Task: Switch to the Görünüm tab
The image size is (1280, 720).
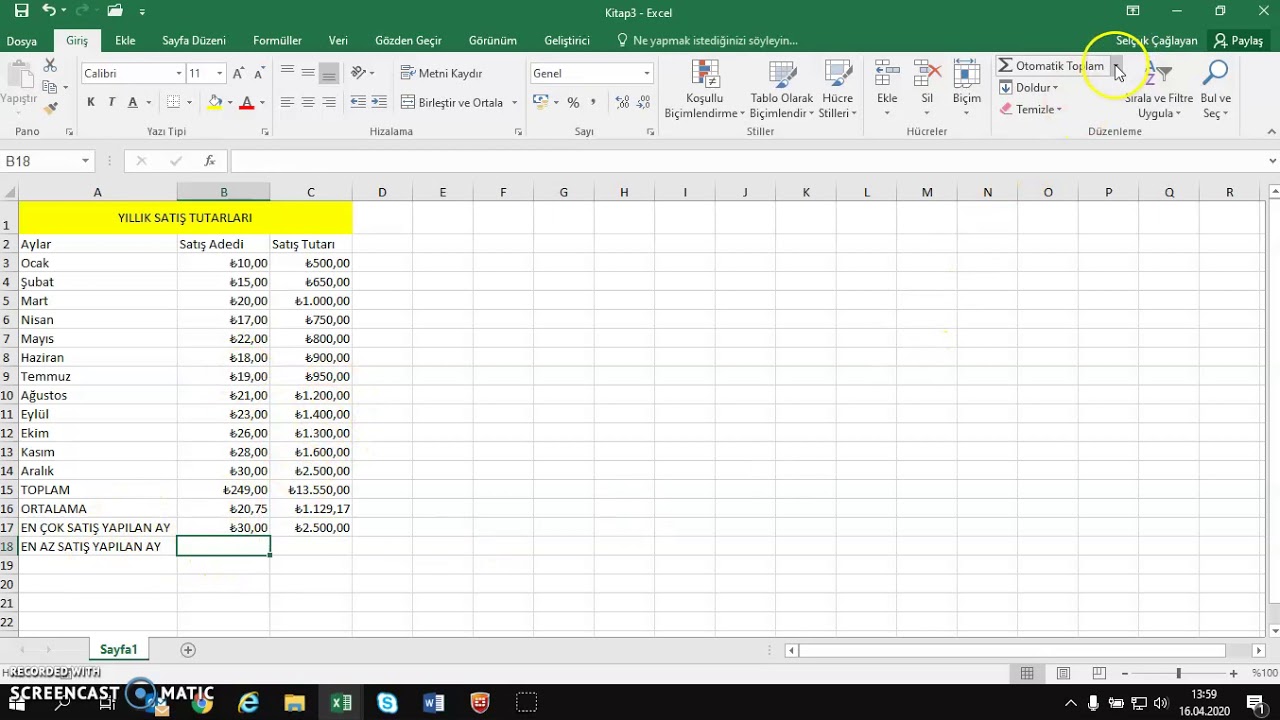Action: click(x=493, y=41)
